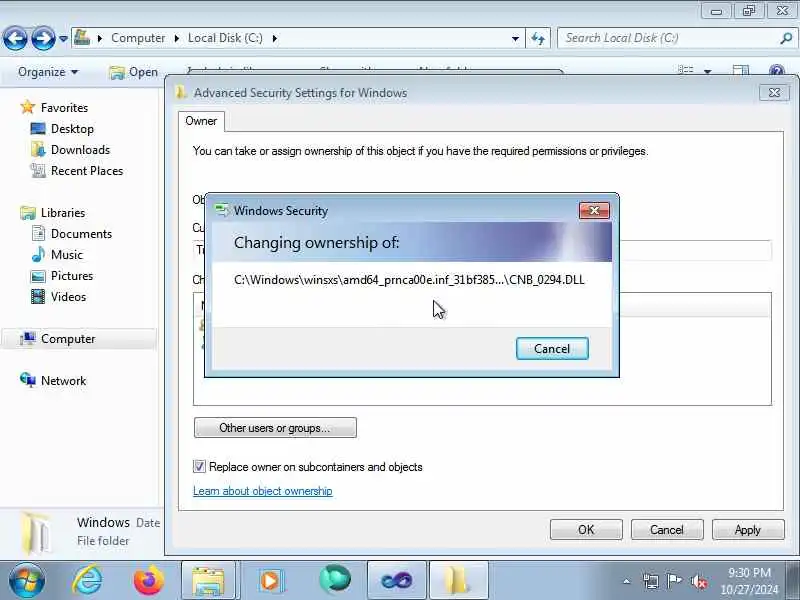Open Desktop in Favorites
This screenshot has width=800, height=600.
pyautogui.click(x=72, y=129)
